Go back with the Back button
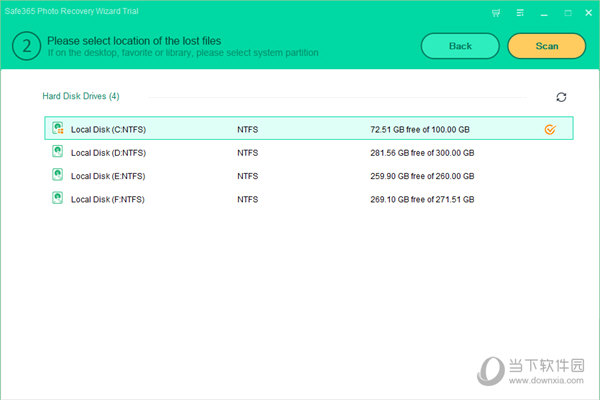Screen dimensions: 600x400 [x=460, y=46]
